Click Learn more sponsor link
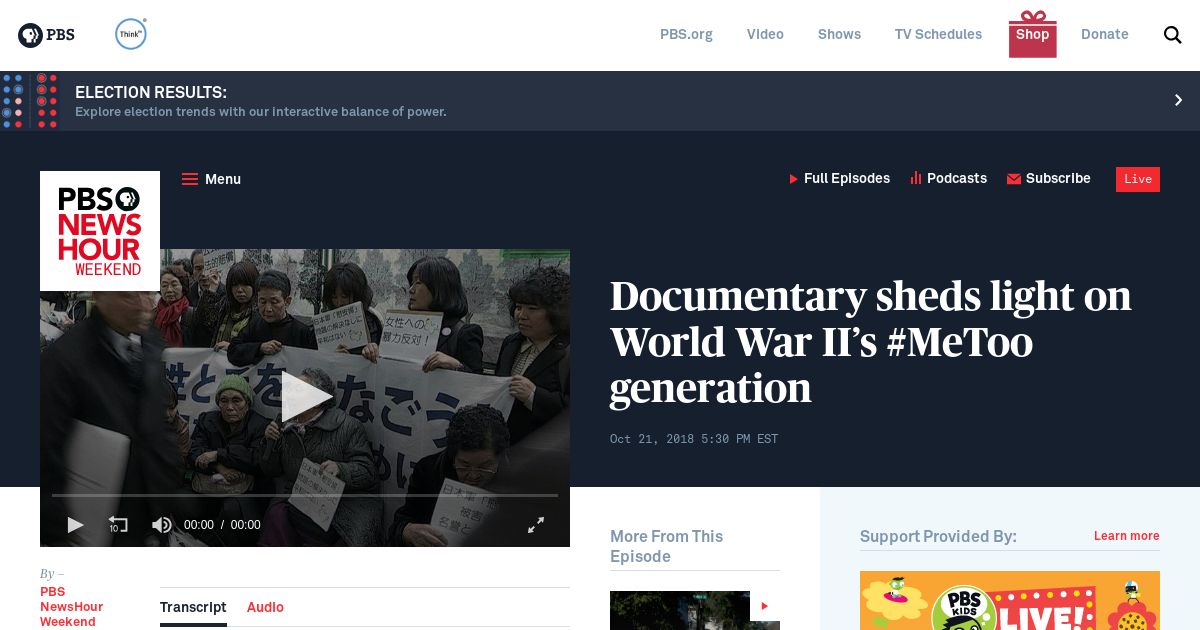The height and width of the screenshot is (630, 1200). click(x=1126, y=536)
